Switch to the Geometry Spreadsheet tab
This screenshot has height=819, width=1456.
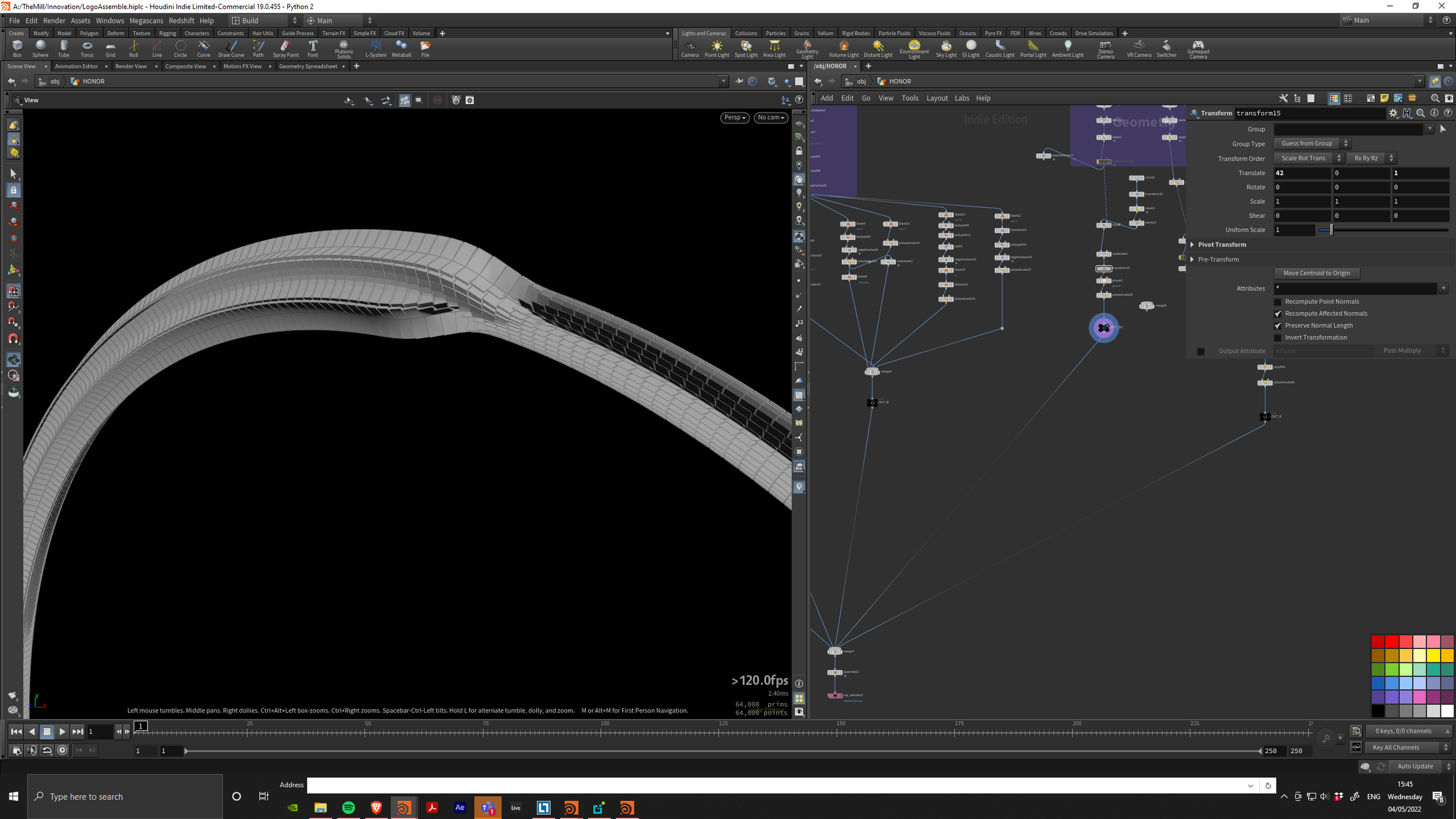point(309,66)
